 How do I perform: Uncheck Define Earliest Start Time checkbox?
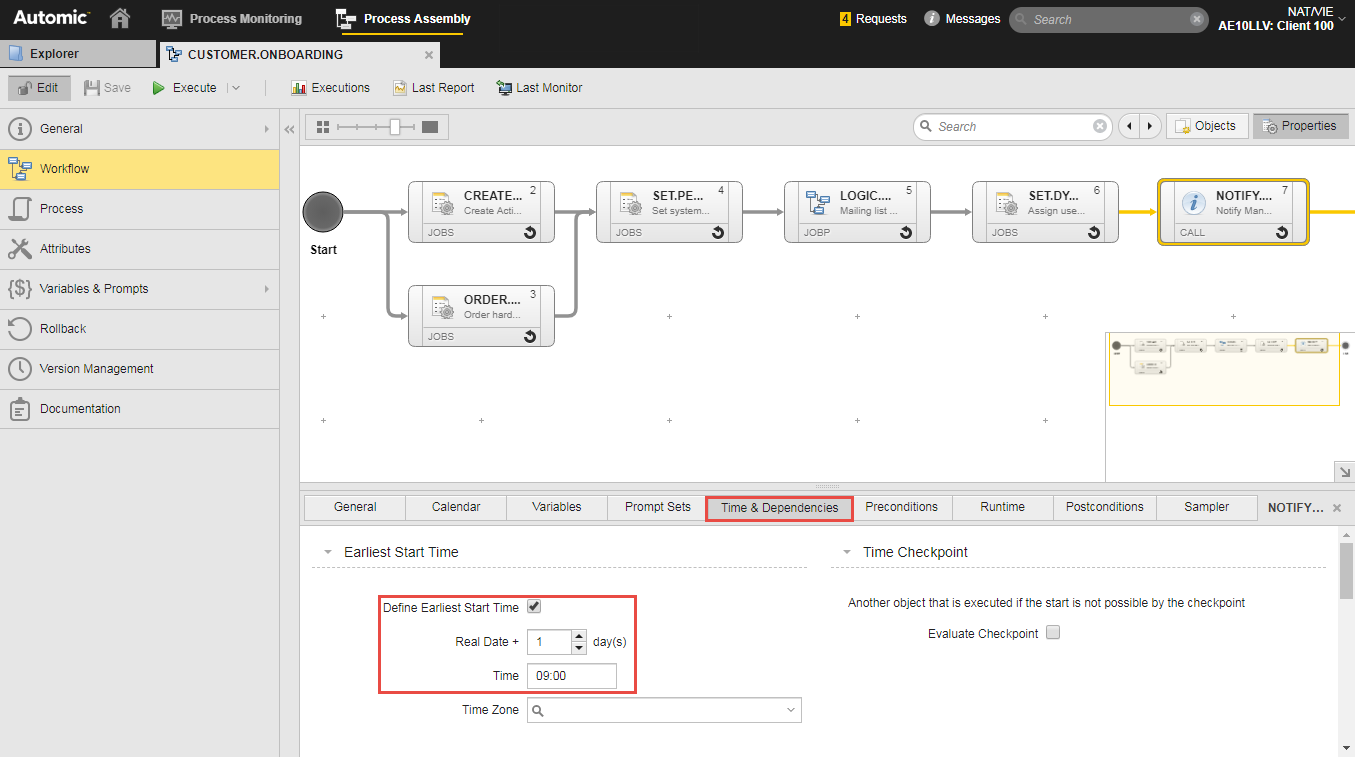(x=534, y=607)
